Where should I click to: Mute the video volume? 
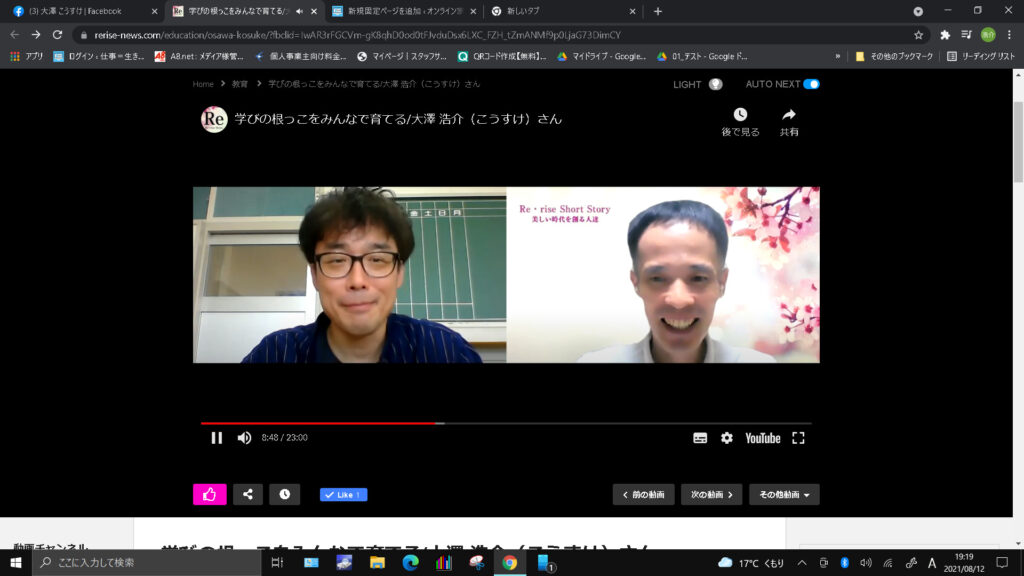(x=244, y=438)
